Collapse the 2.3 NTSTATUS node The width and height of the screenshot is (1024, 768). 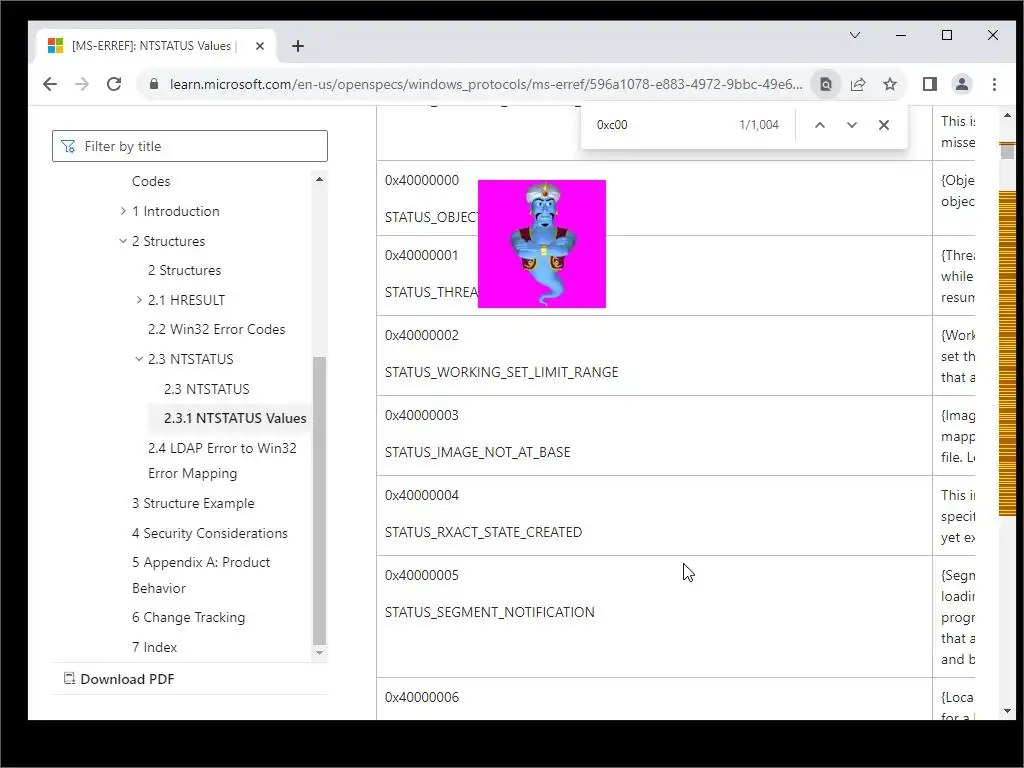coord(139,359)
